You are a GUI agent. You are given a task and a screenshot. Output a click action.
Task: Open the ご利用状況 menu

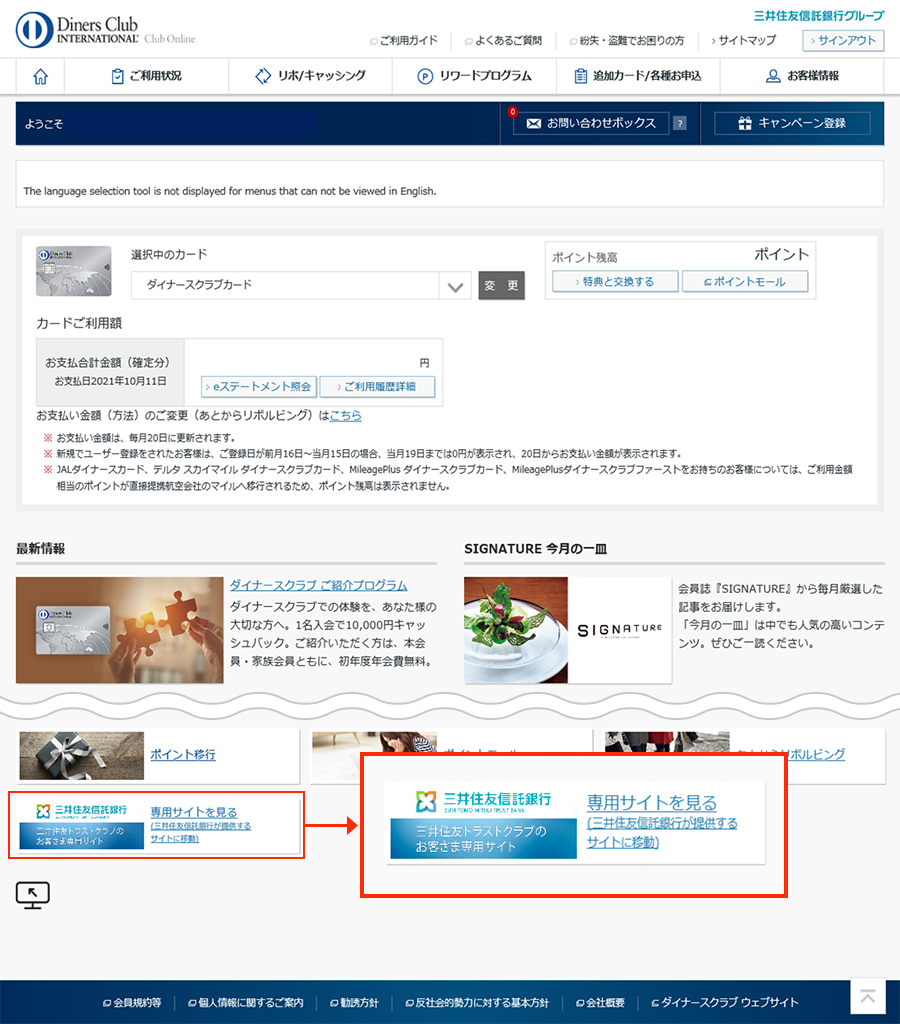pyautogui.click(x=146, y=76)
